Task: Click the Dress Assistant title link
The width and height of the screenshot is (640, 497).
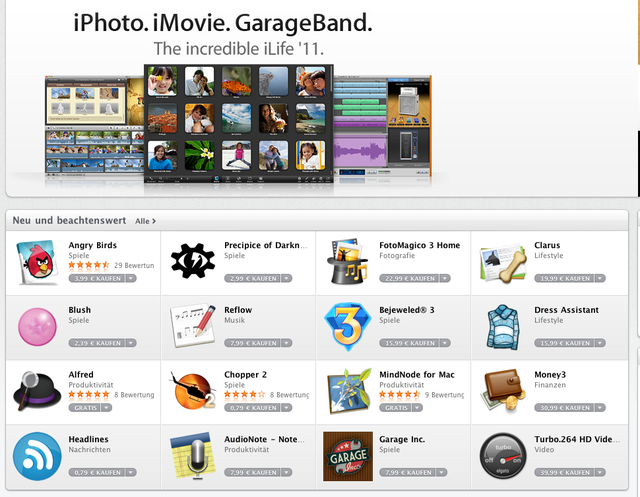Action: pyautogui.click(x=566, y=310)
